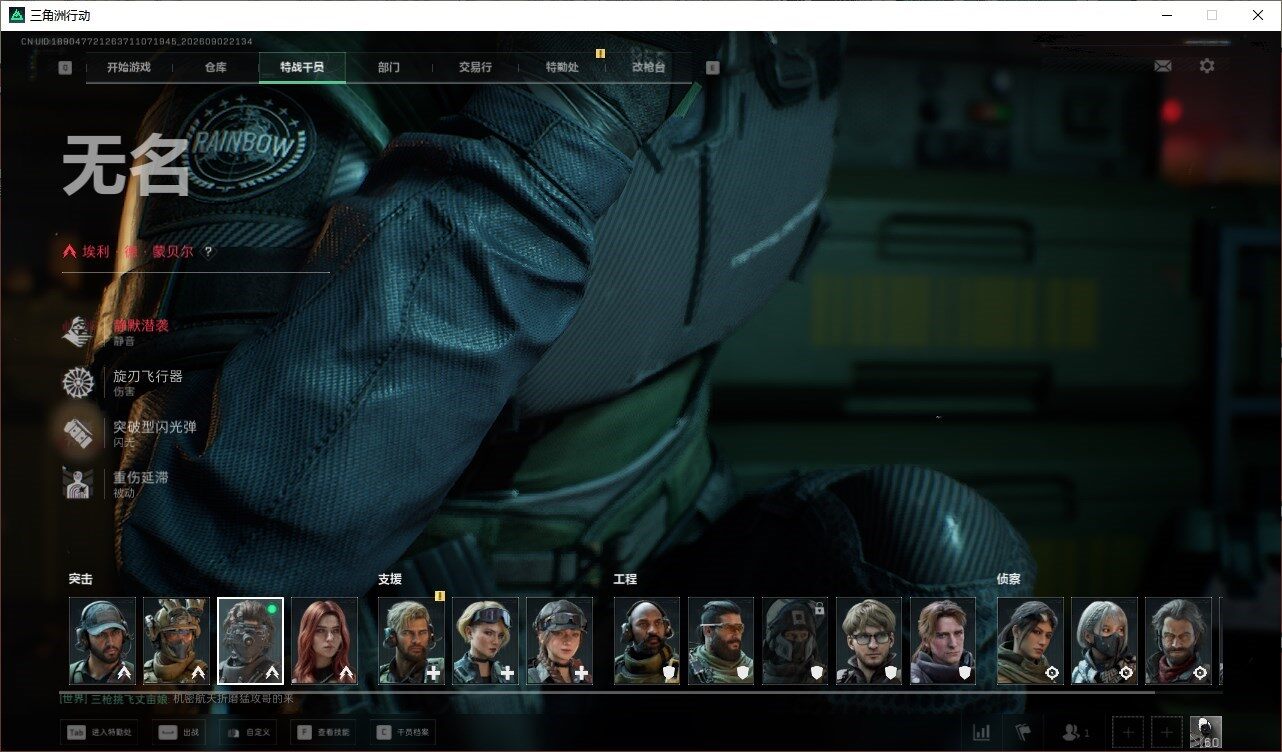Click the 工程 class label

click(625, 579)
